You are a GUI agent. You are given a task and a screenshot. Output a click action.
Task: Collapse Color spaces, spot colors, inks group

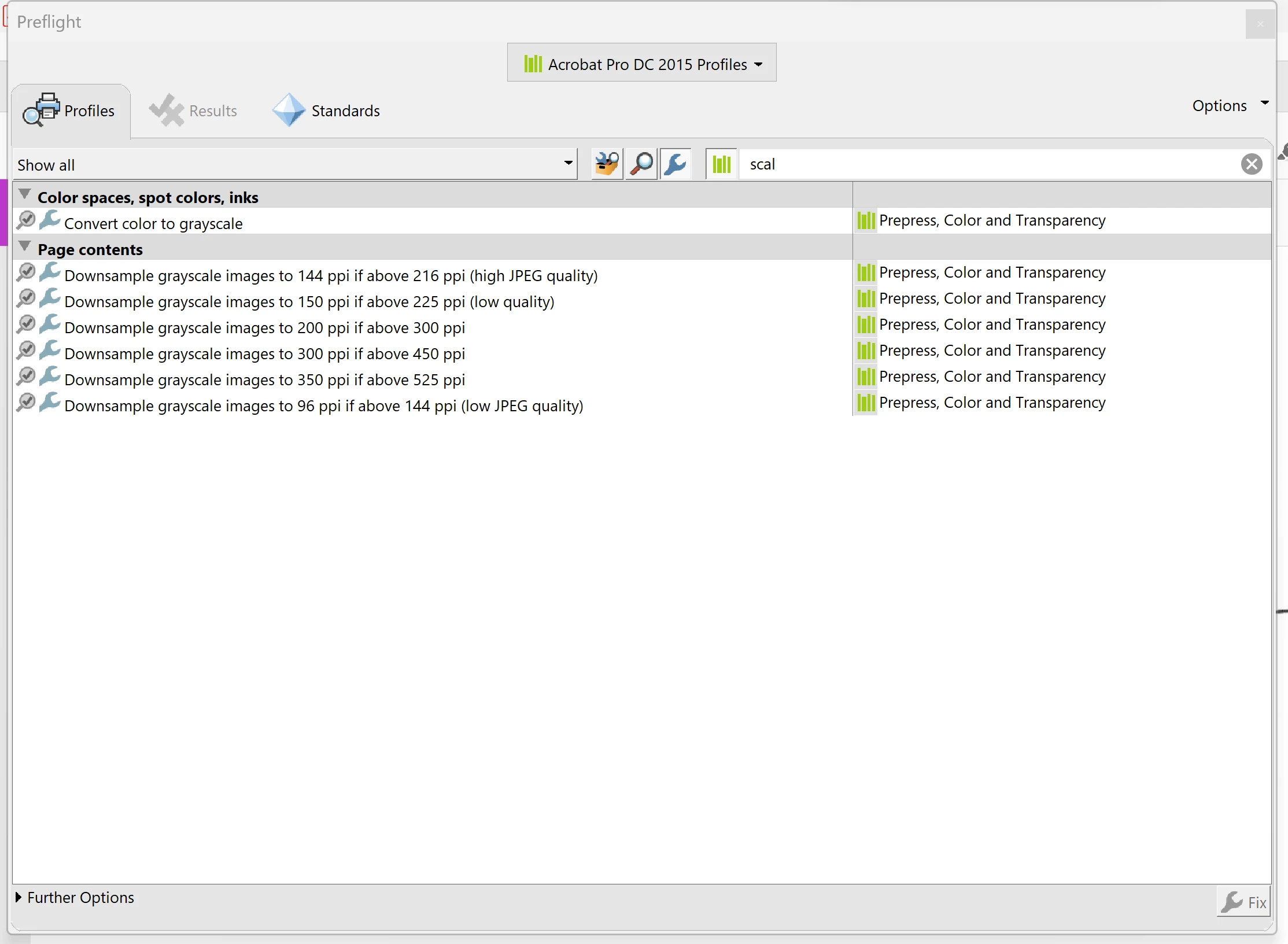click(x=24, y=194)
